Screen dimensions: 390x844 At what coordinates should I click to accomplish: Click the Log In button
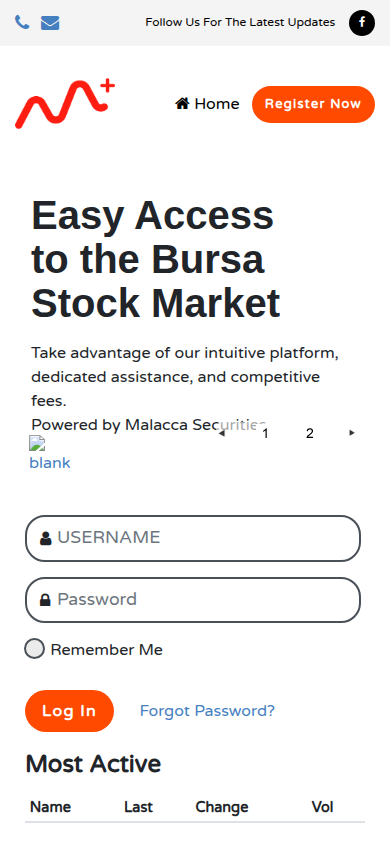tap(69, 711)
